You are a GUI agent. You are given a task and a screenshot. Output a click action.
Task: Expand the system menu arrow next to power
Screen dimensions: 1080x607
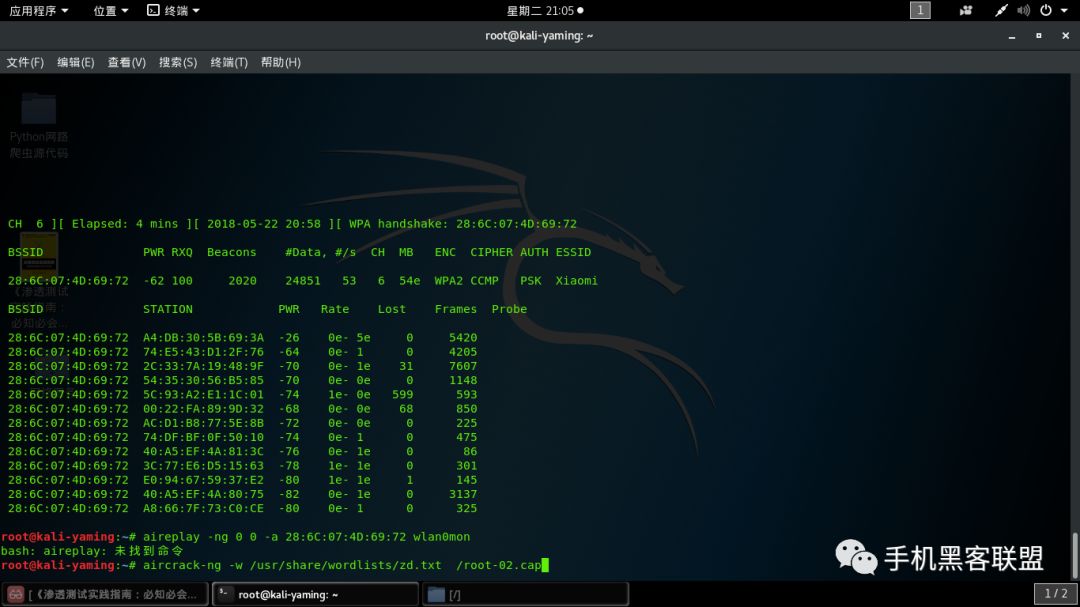[x=1064, y=10]
